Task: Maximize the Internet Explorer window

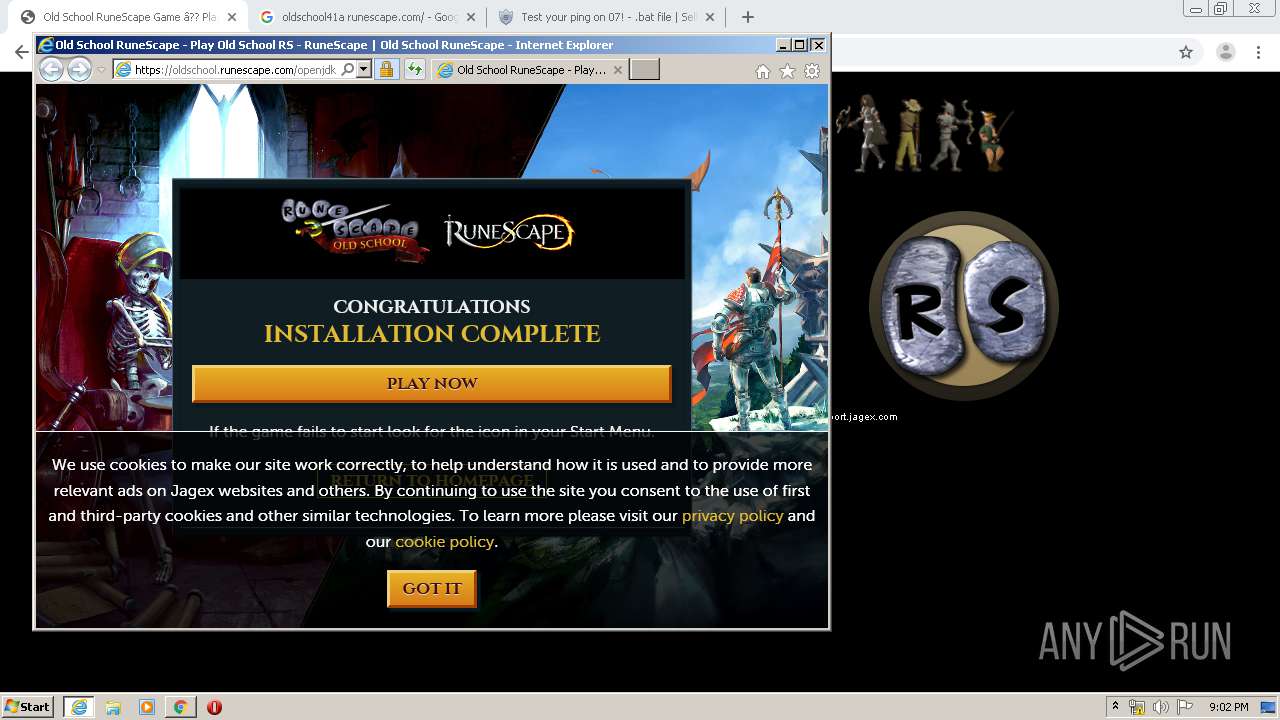Action: click(x=799, y=45)
